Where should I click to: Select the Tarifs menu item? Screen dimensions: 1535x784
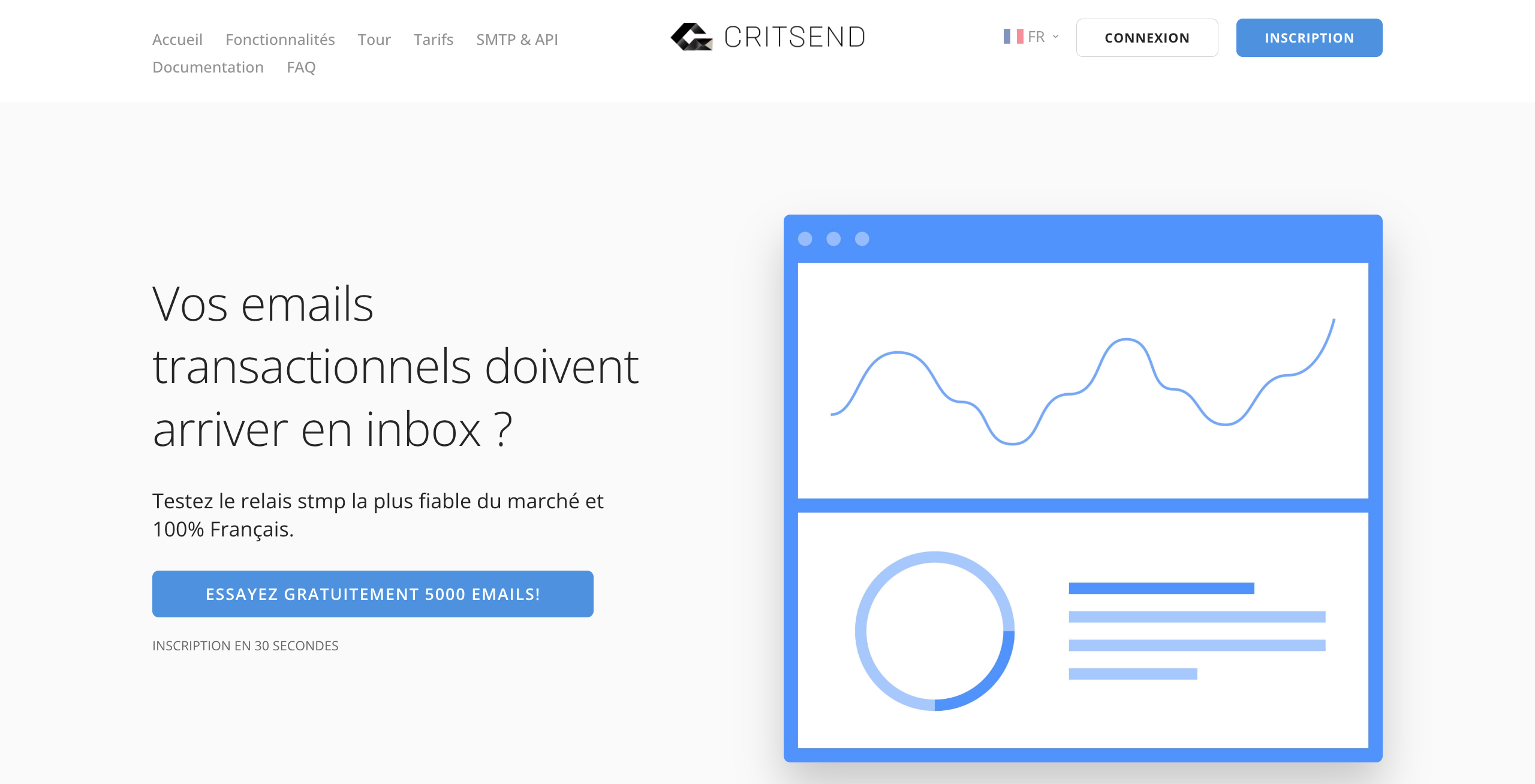[x=432, y=39]
